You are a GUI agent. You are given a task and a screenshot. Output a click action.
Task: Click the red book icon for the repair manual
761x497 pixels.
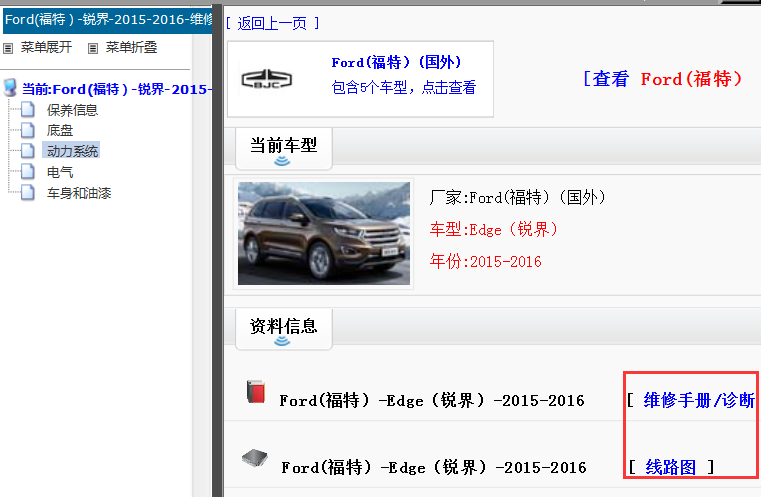click(x=256, y=392)
